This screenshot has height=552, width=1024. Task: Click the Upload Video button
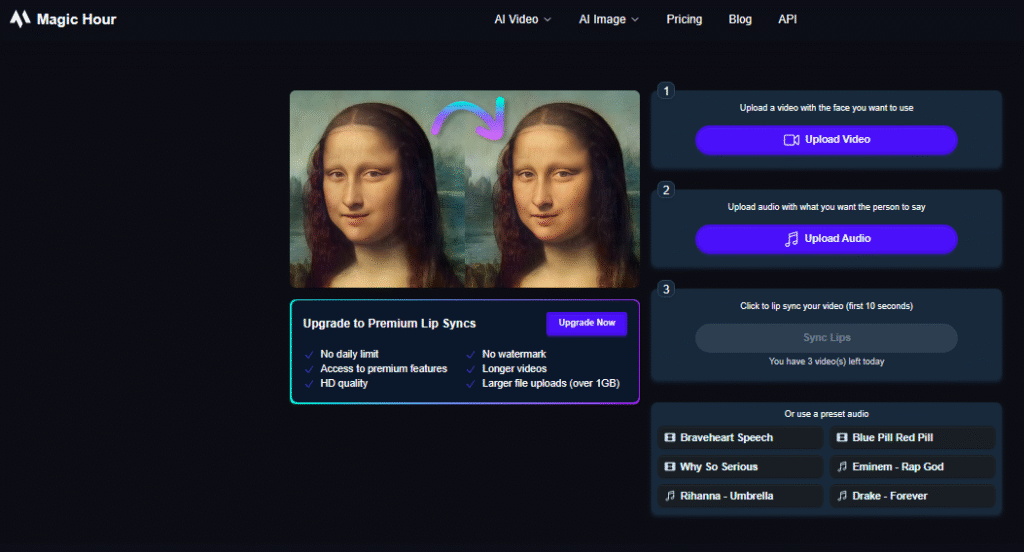click(x=826, y=140)
